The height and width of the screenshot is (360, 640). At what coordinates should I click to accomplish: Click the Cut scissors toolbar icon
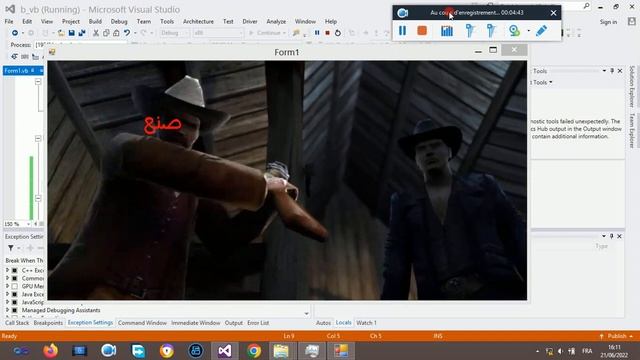point(96,33)
